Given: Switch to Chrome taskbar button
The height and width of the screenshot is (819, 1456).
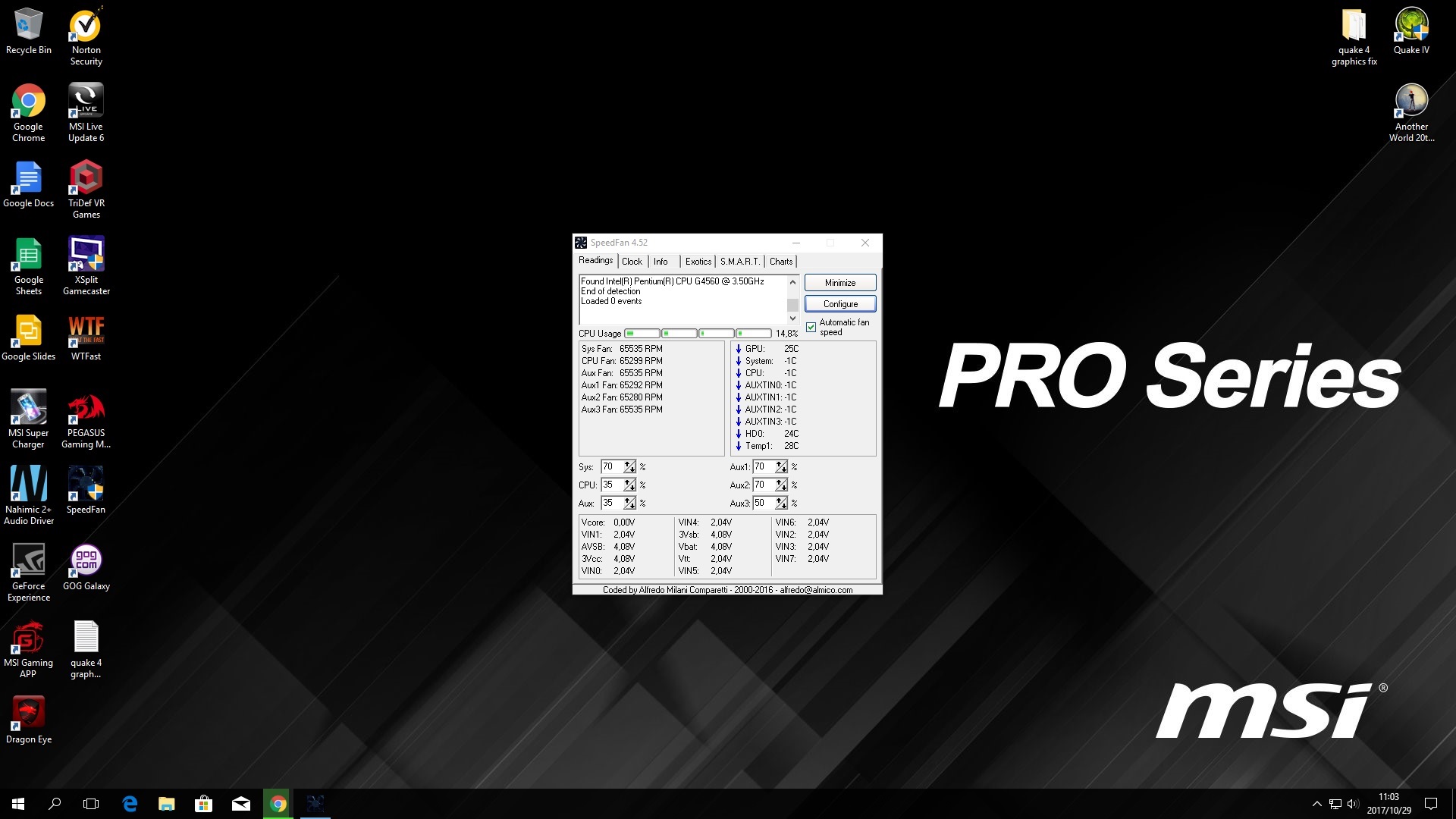Looking at the screenshot, I should tap(278, 804).
